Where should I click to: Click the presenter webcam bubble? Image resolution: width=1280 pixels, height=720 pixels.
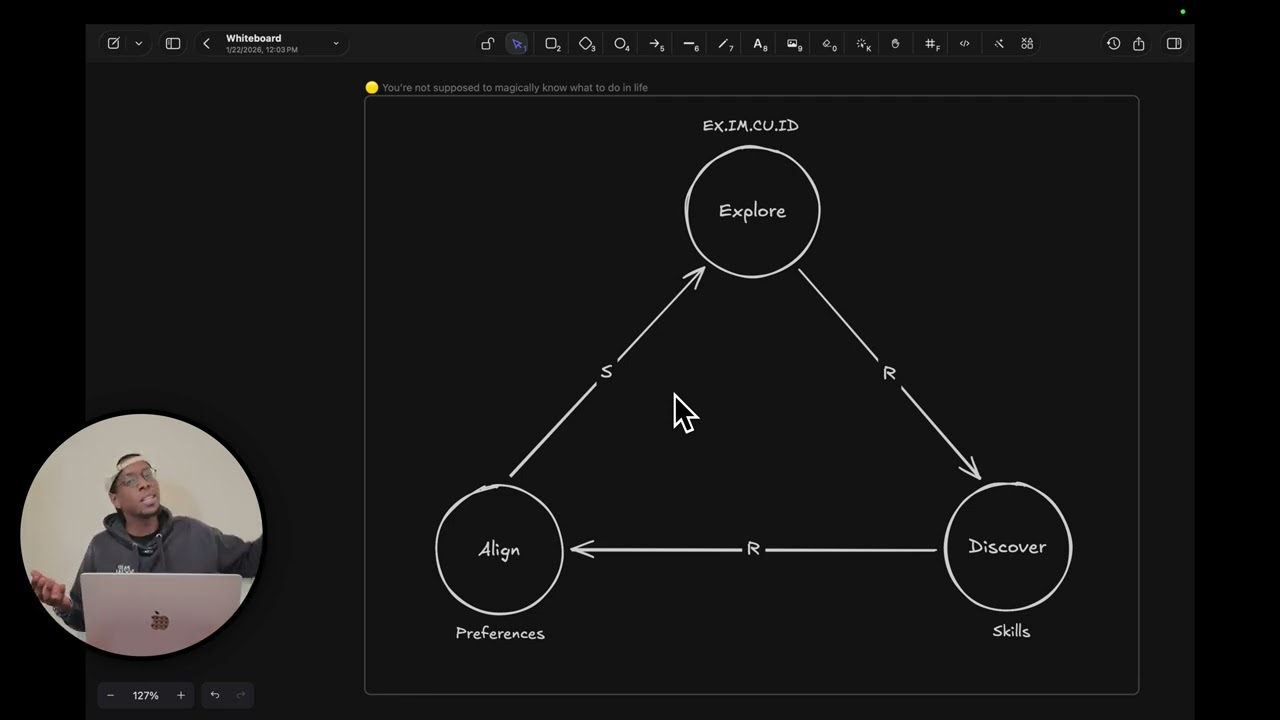142,535
